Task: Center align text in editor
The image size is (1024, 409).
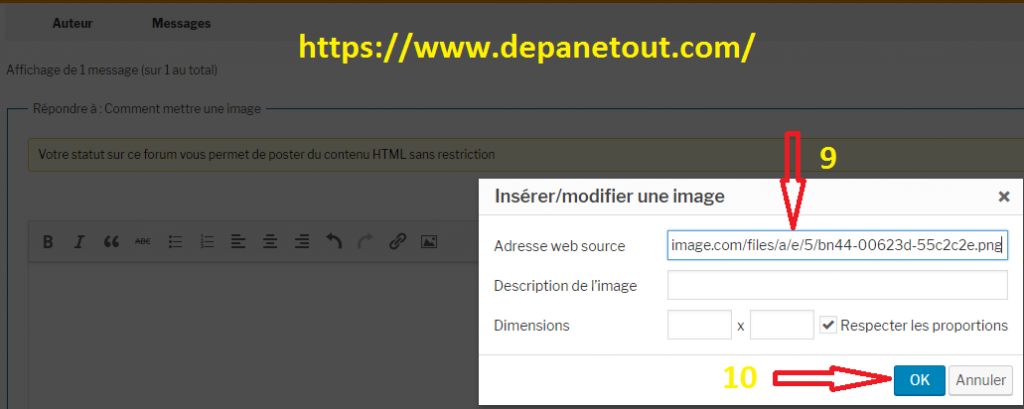Action: coord(270,242)
